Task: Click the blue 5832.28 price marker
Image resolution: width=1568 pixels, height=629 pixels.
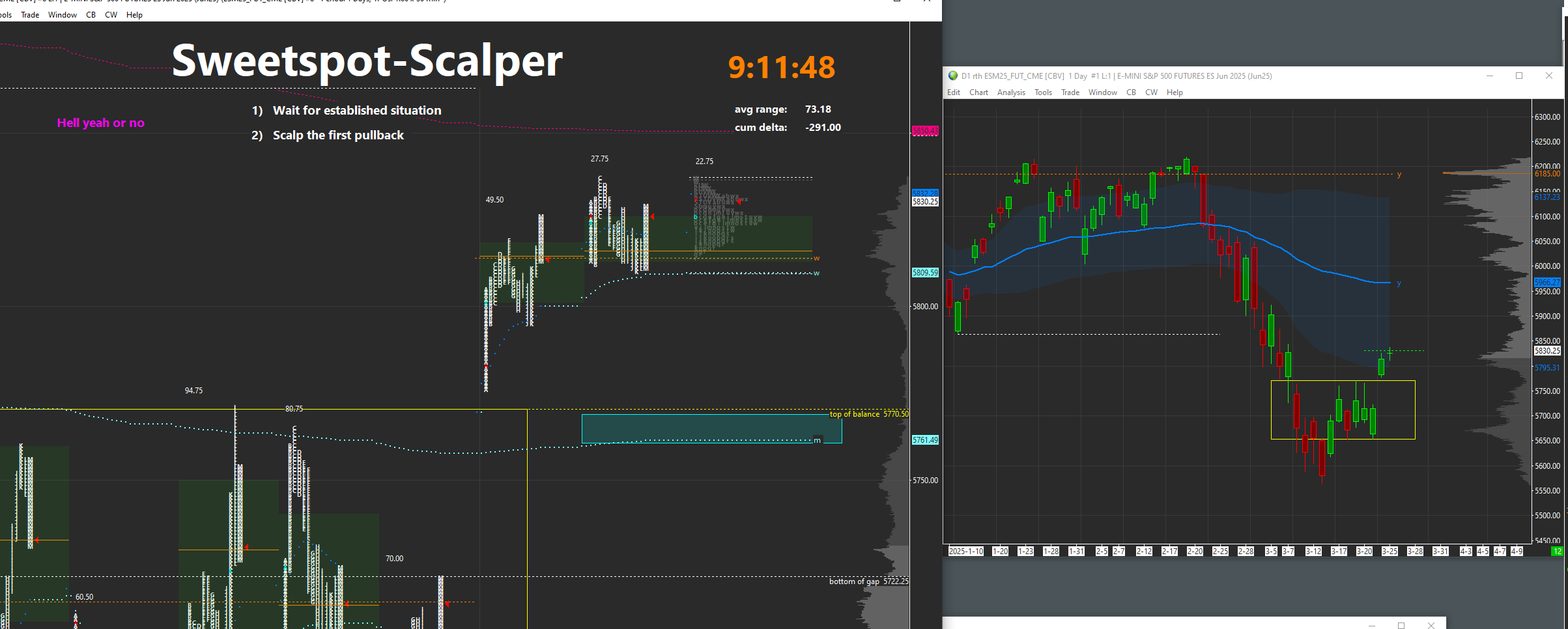Action: click(x=925, y=193)
